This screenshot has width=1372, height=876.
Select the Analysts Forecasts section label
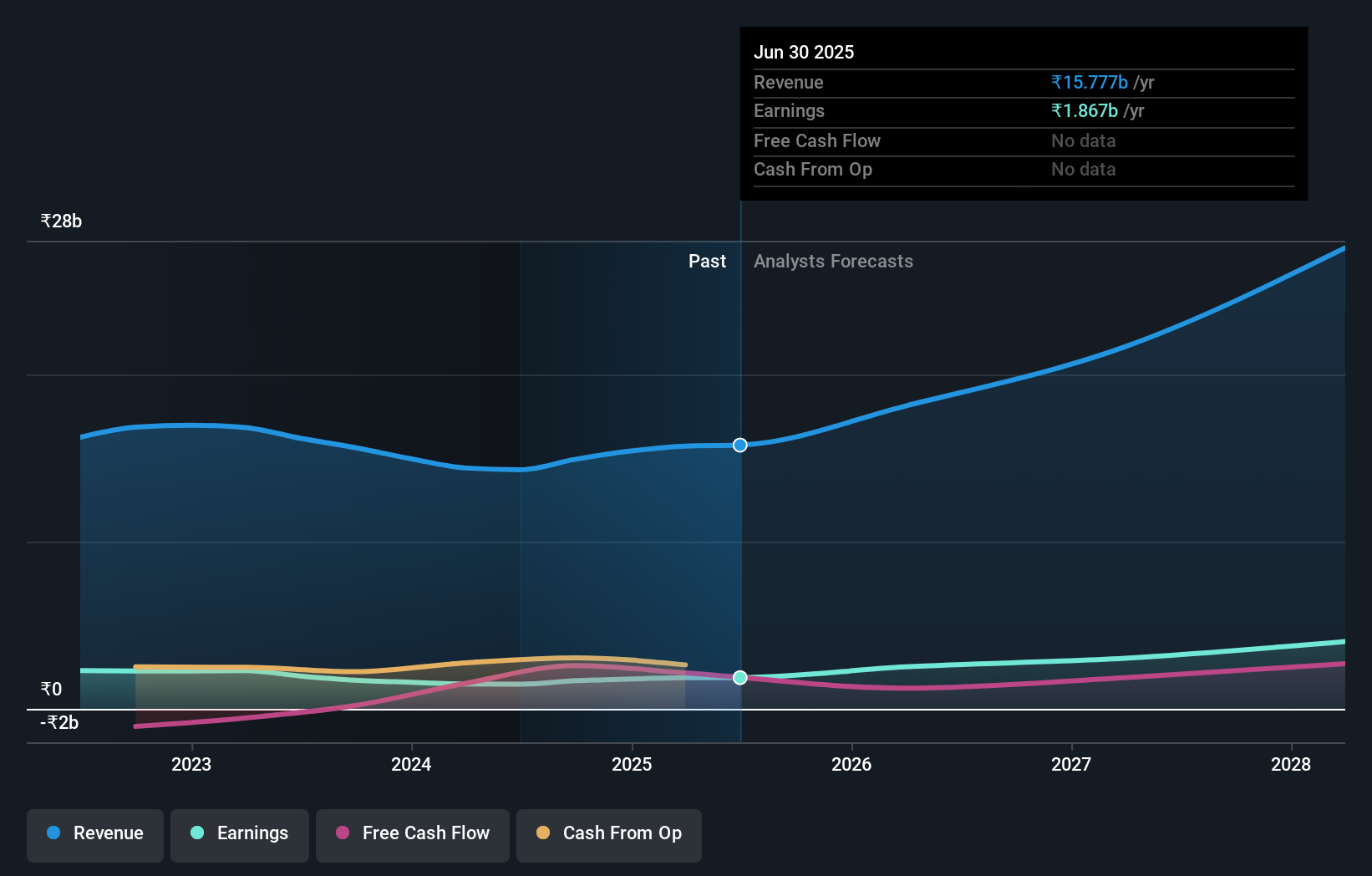(x=833, y=261)
